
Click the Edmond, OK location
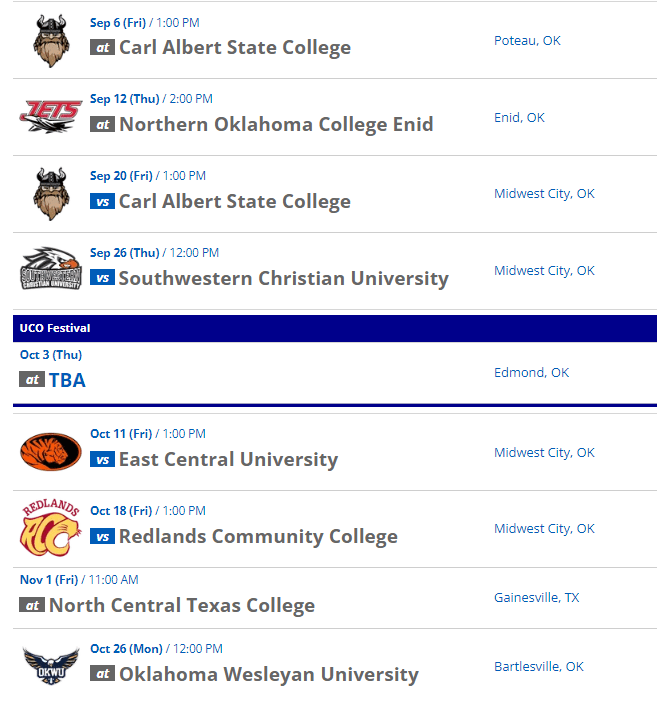point(531,373)
